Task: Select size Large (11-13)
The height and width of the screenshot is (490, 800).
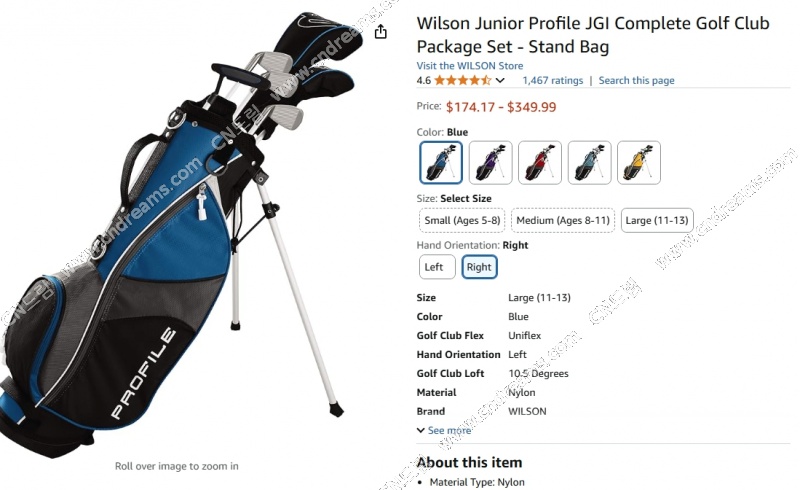Action: point(657,220)
